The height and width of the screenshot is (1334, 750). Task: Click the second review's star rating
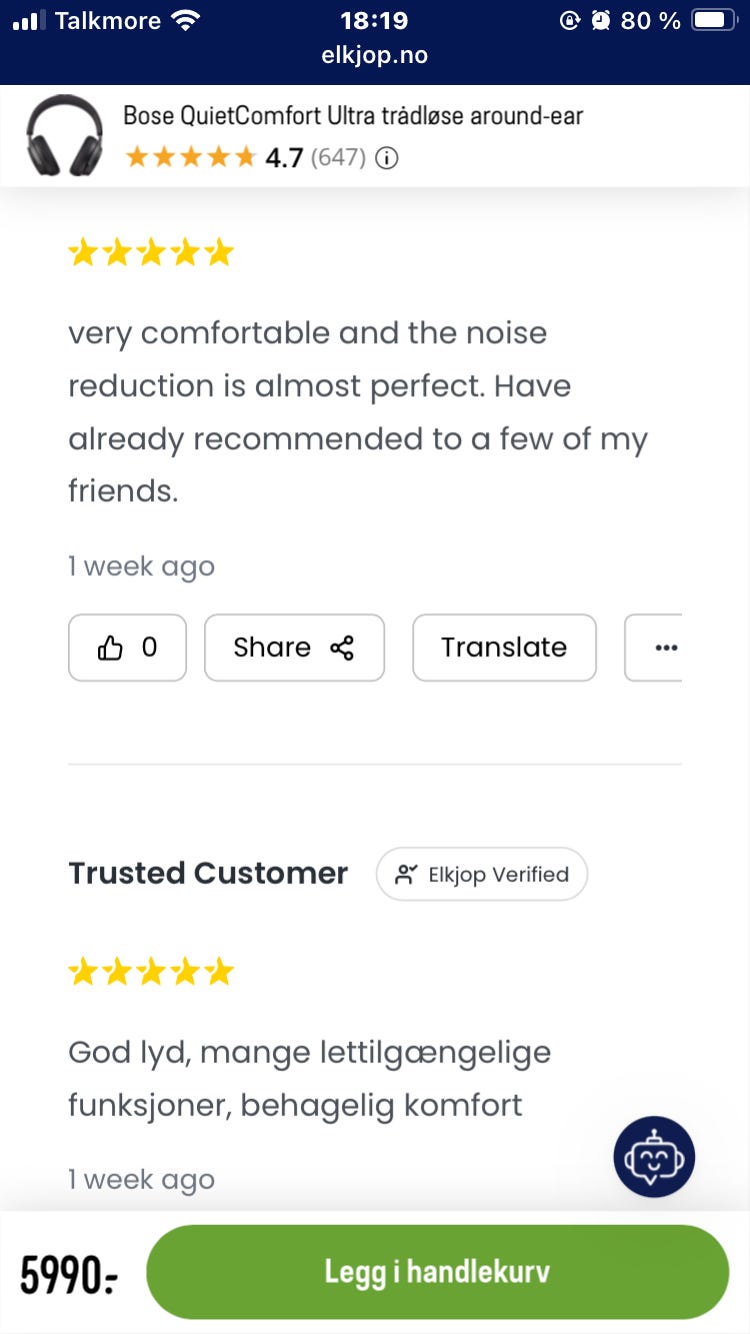click(151, 971)
